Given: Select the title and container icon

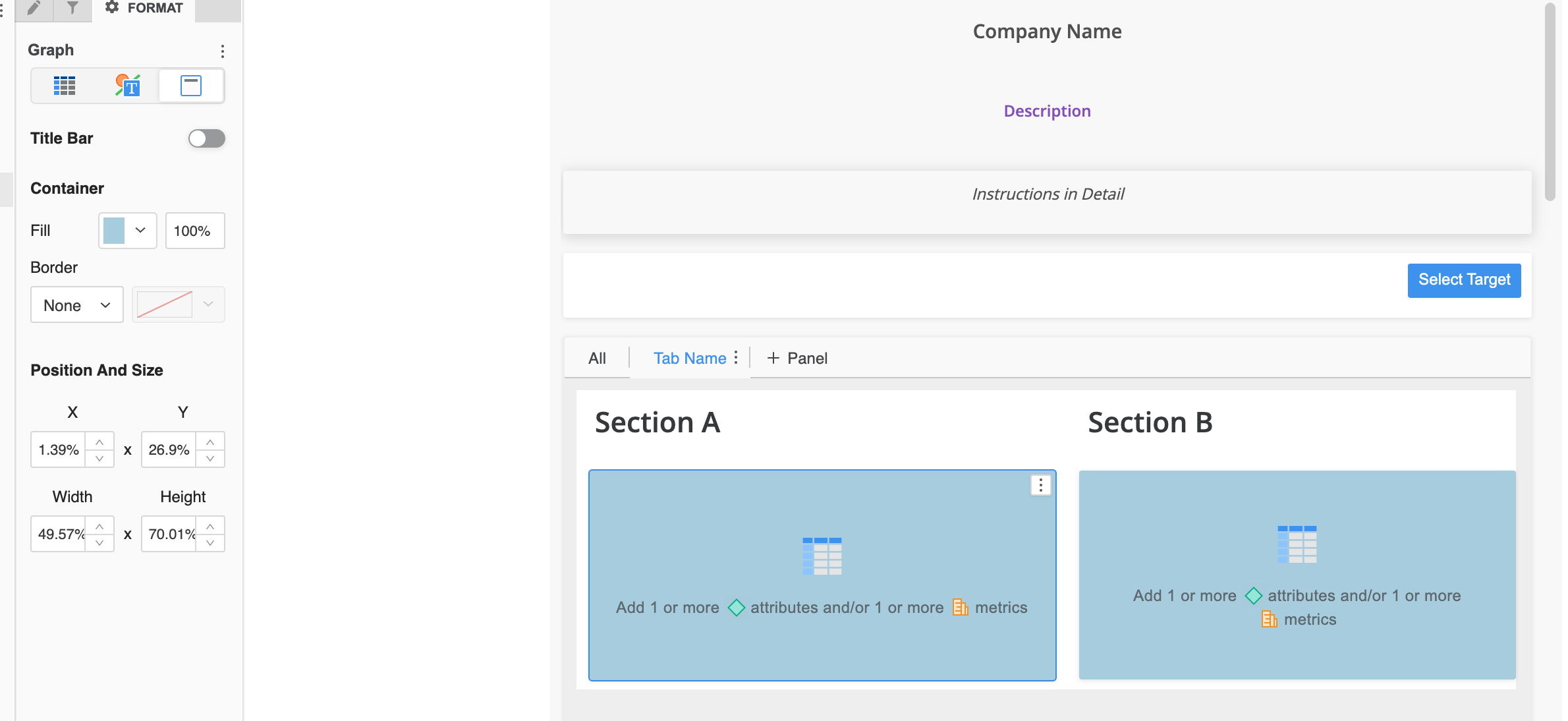Looking at the screenshot, I should (x=191, y=86).
